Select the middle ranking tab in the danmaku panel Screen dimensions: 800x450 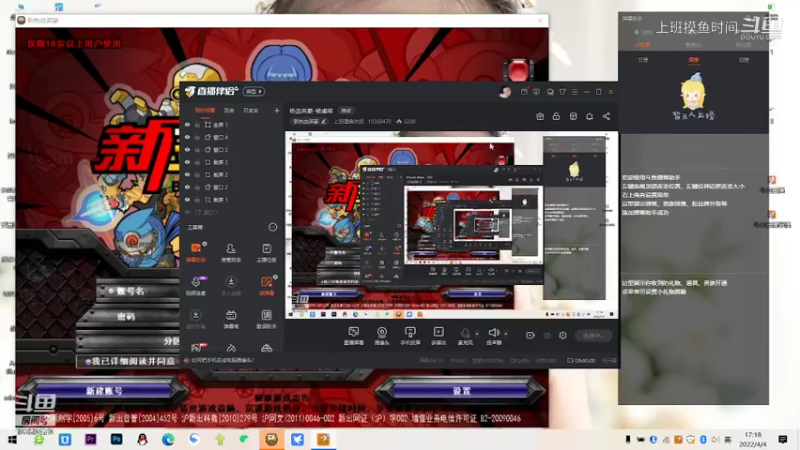[693, 60]
